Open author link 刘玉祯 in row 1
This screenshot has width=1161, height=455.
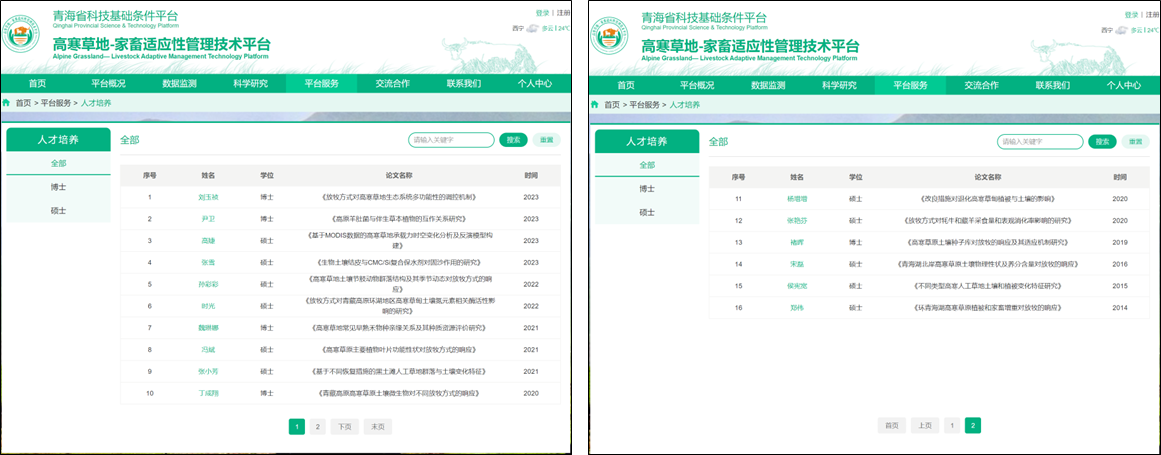[x=208, y=196]
